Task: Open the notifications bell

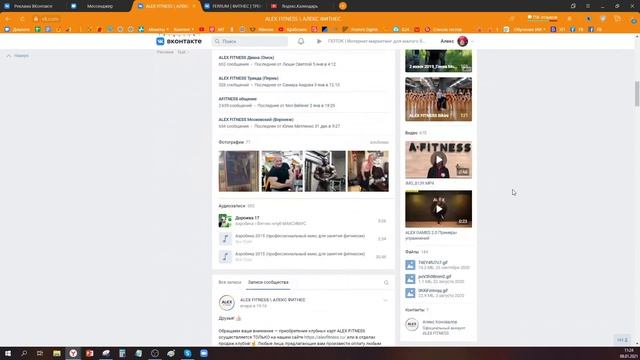Action: pyautogui.click(x=301, y=41)
